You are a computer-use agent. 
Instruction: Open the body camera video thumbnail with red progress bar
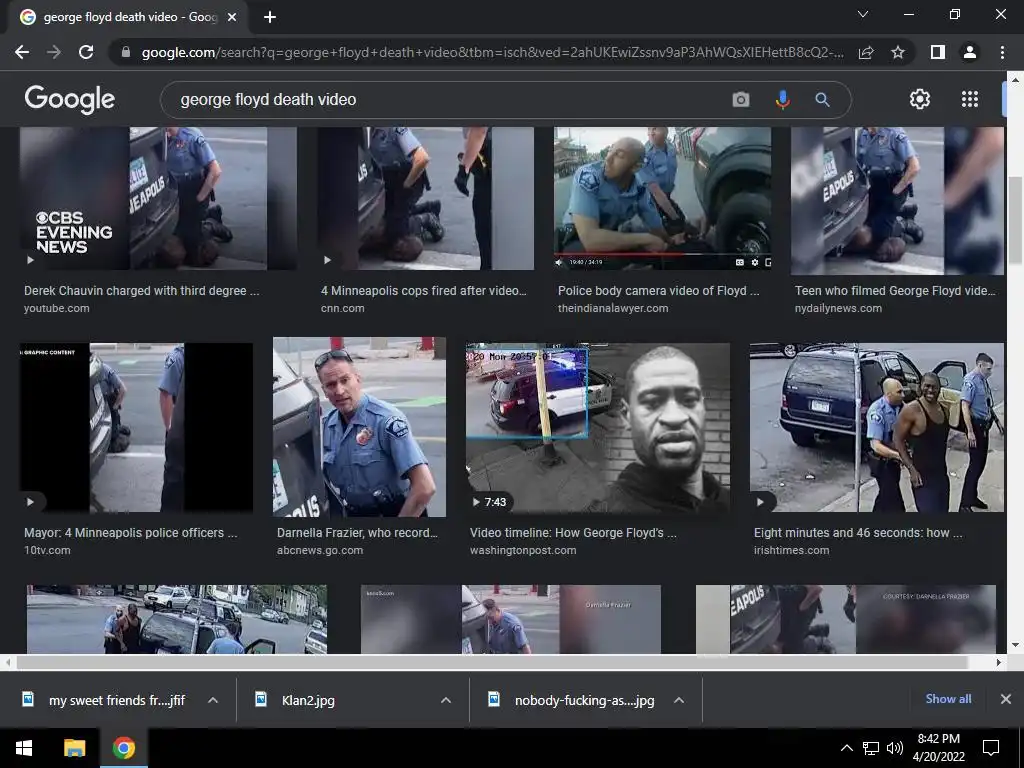tap(662, 199)
